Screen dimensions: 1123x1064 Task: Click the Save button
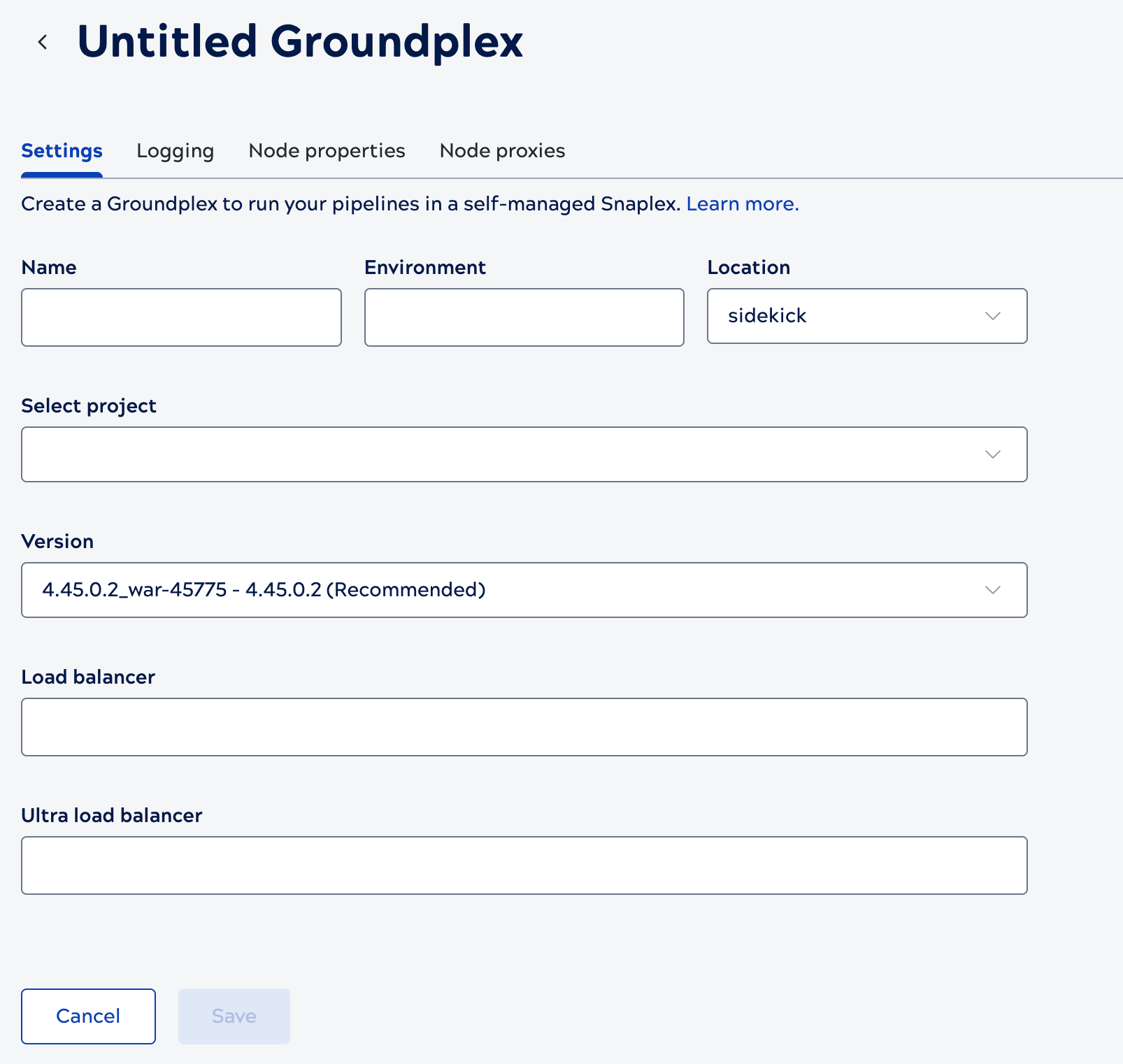[x=234, y=1016]
